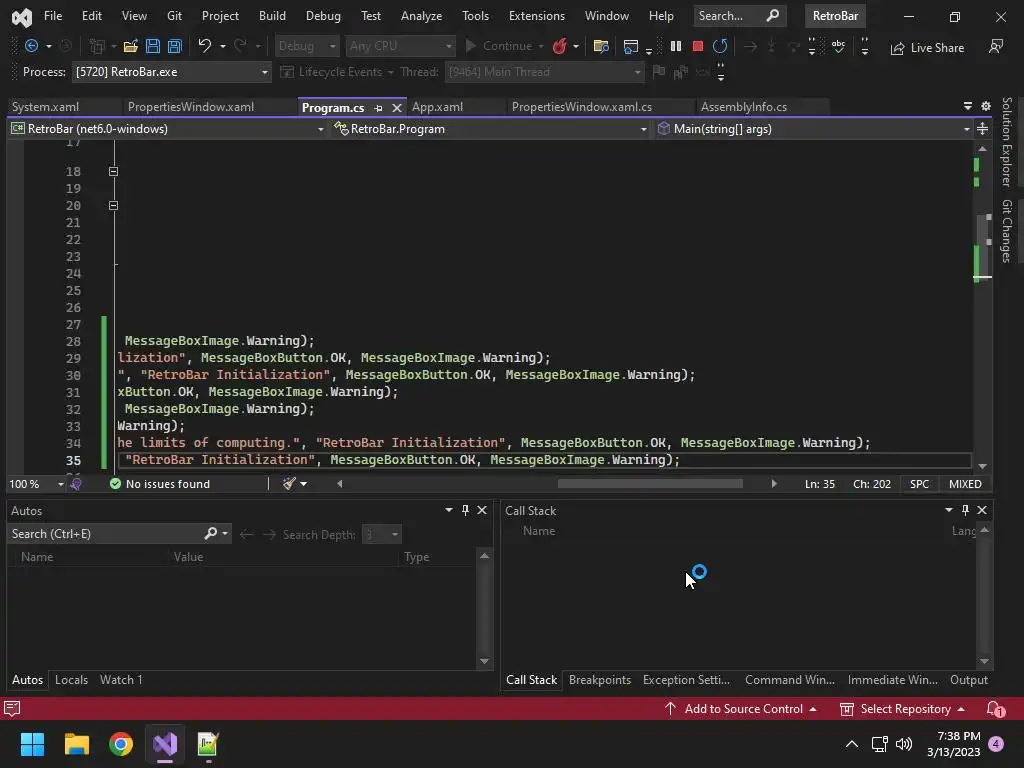
Task: Toggle pin on the Call Stack panel
Action: point(965,510)
